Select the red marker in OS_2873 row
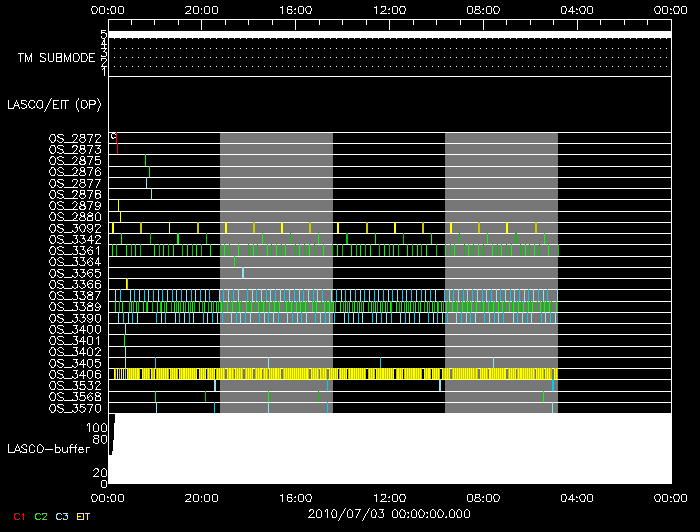Viewport: 700px width, 532px height. 117,149
